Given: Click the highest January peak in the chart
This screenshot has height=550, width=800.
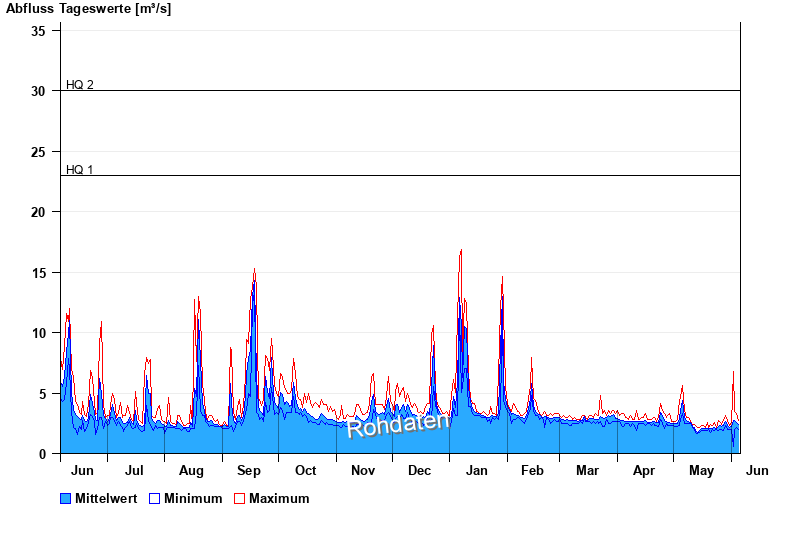Looking at the screenshot, I should click(461, 251).
